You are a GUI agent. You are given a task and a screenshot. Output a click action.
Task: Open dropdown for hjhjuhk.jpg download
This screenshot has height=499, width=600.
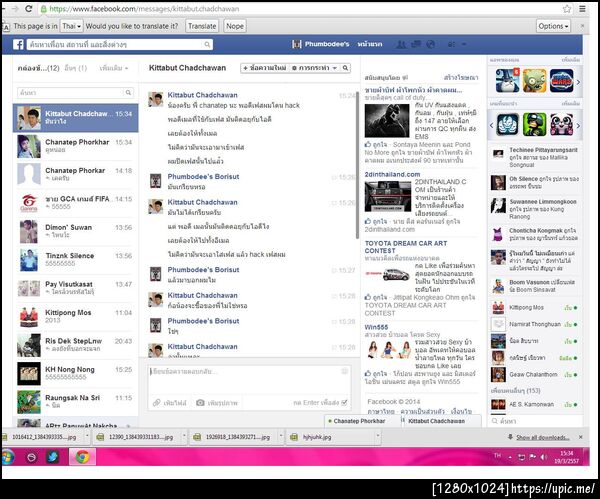[378, 436]
